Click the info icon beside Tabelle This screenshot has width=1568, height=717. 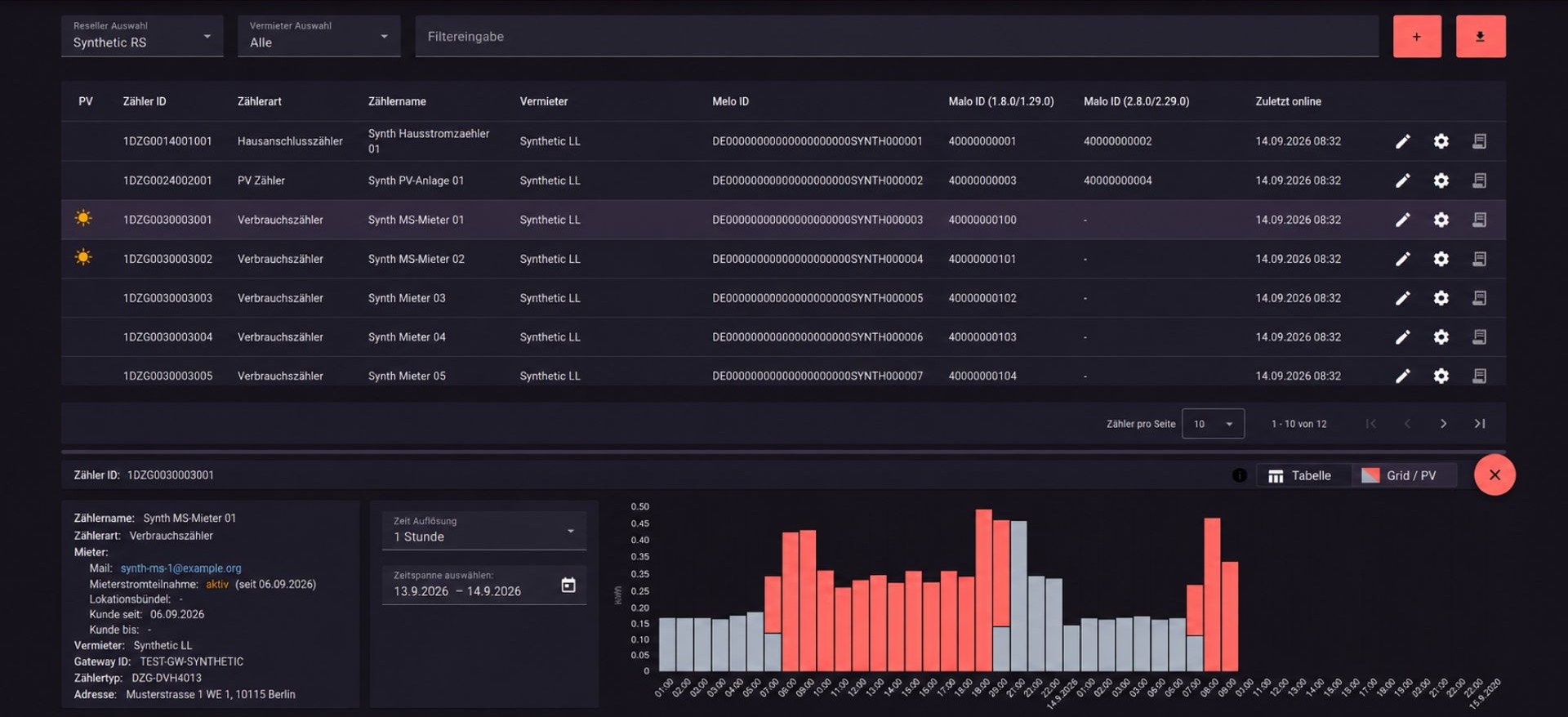(1240, 475)
